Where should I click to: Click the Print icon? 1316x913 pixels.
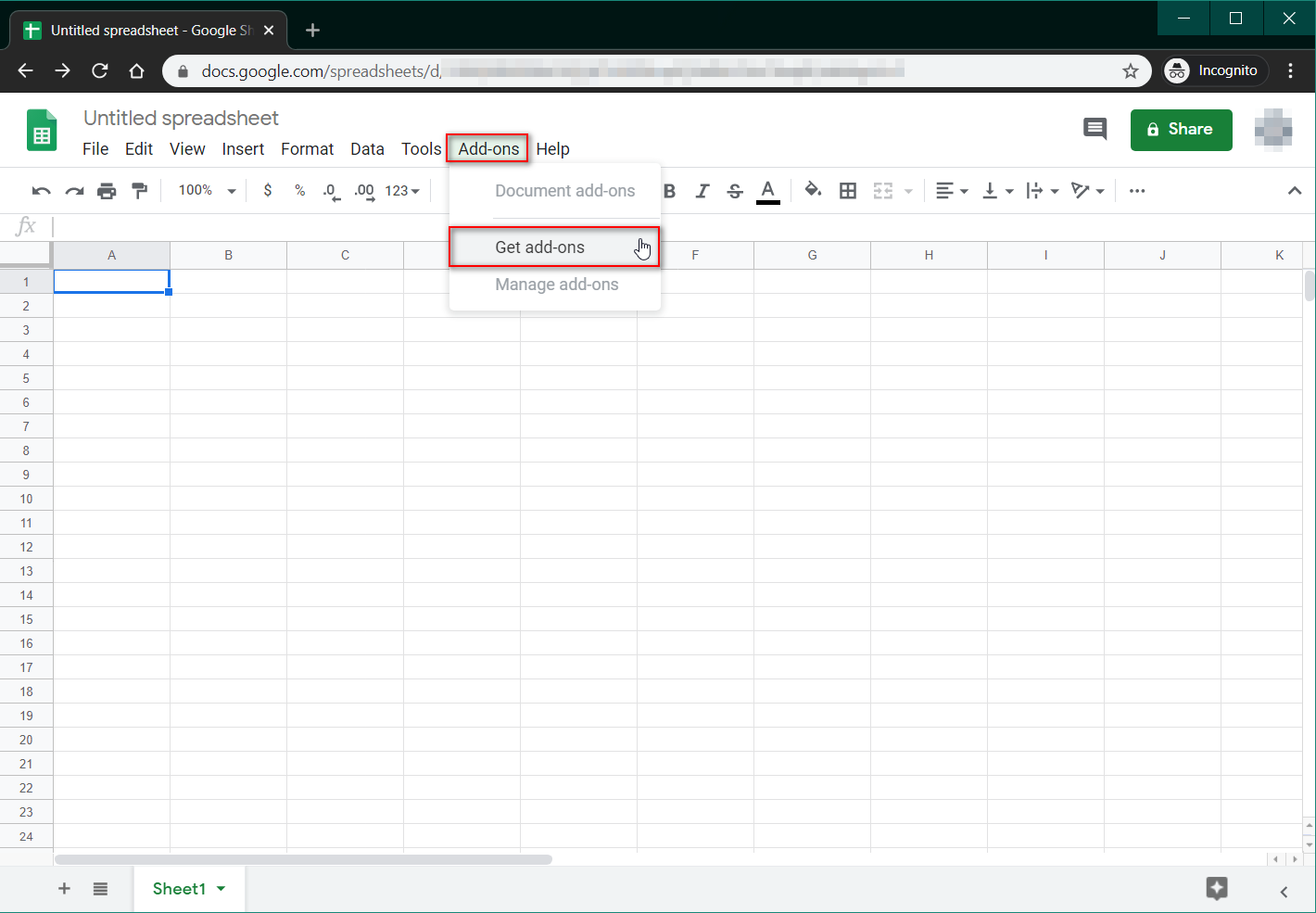[107, 190]
